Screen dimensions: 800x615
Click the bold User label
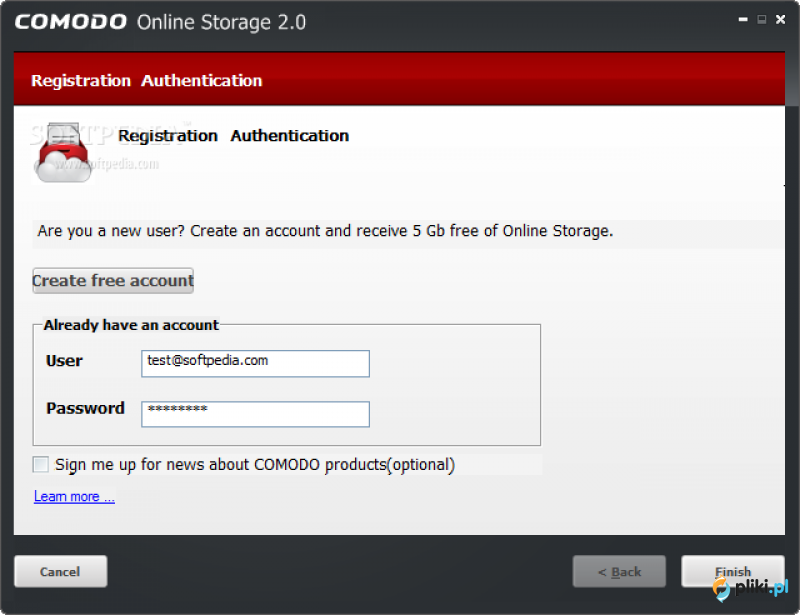pyautogui.click(x=64, y=361)
